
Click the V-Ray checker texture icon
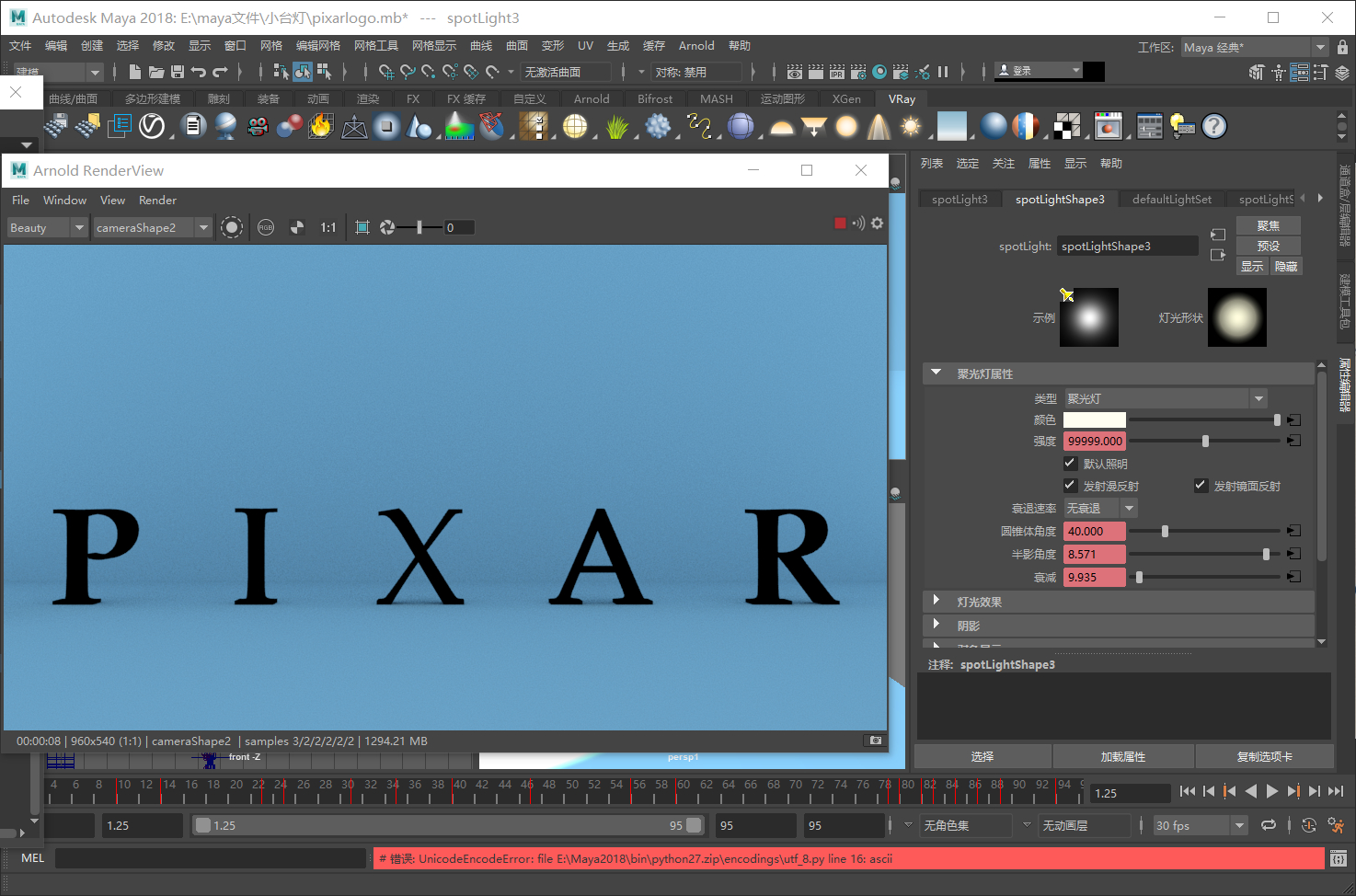tap(1067, 126)
